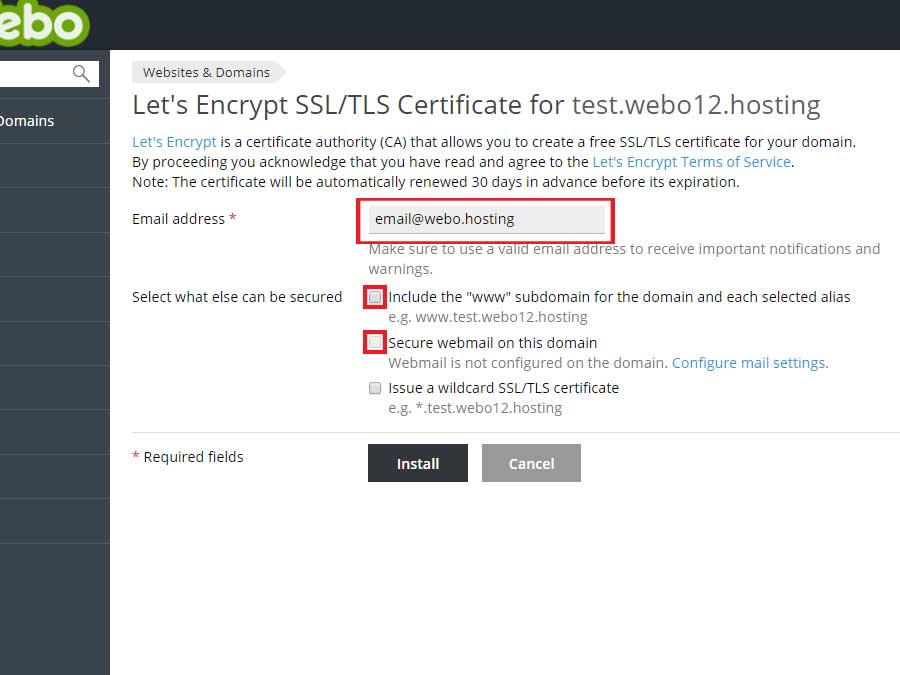Open Let's Encrypt Terms of Service link
The width and height of the screenshot is (900, 675).
691,161
